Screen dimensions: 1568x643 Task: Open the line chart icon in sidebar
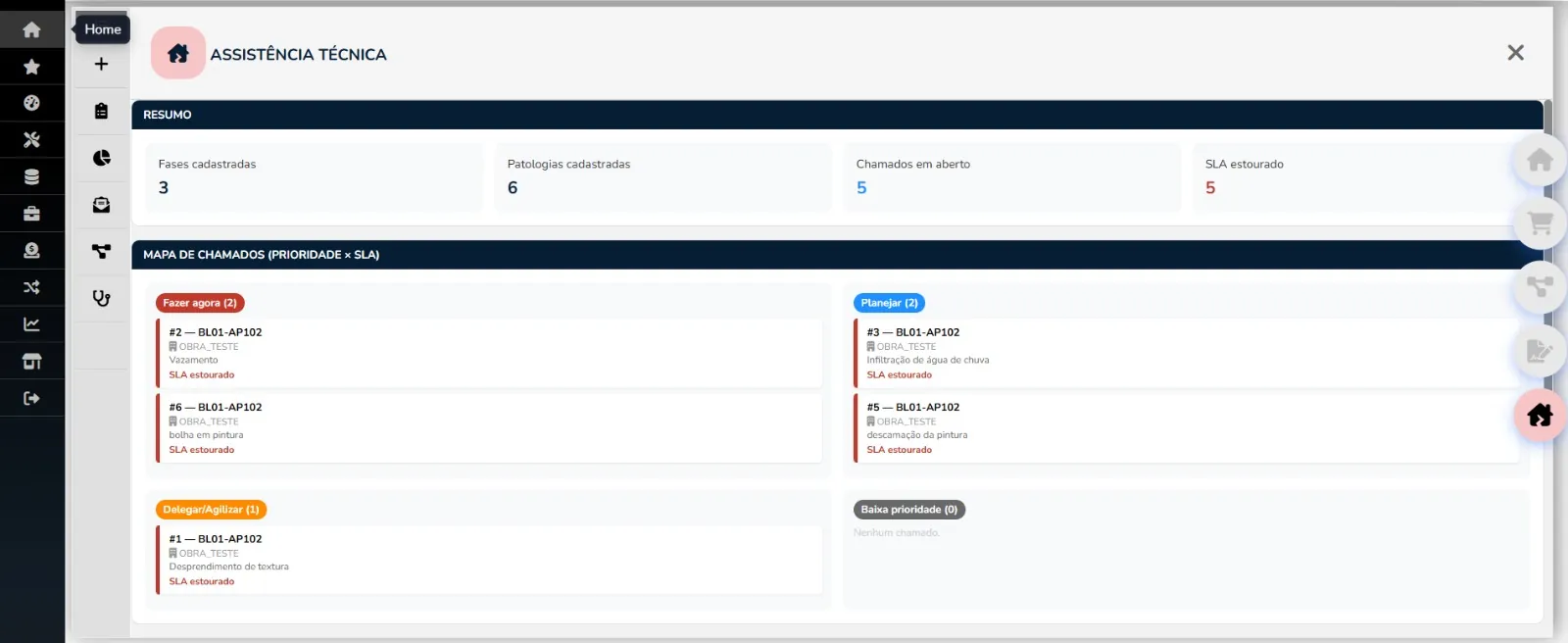tap(31, 324)
